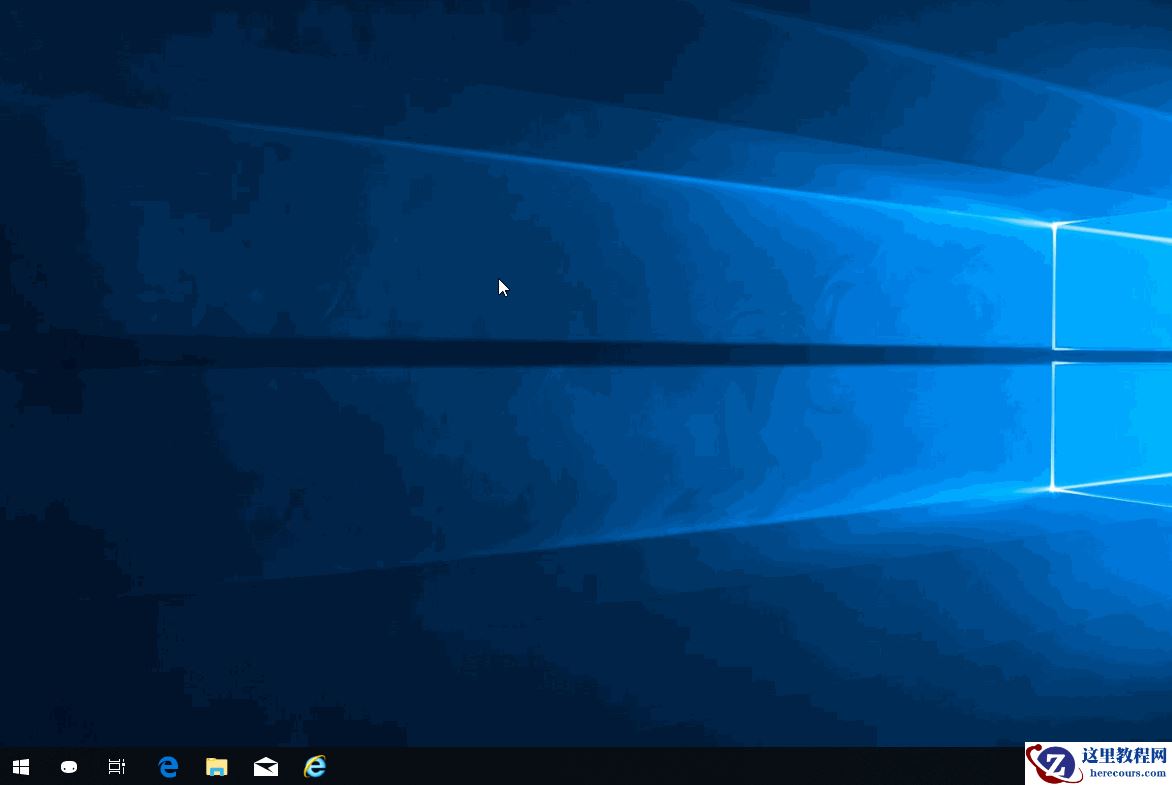The width and height of the screenshot is (1172, 785).
Task: Click the Cortana circle icon
Action: pyautogui.click(x=68, y=766)
